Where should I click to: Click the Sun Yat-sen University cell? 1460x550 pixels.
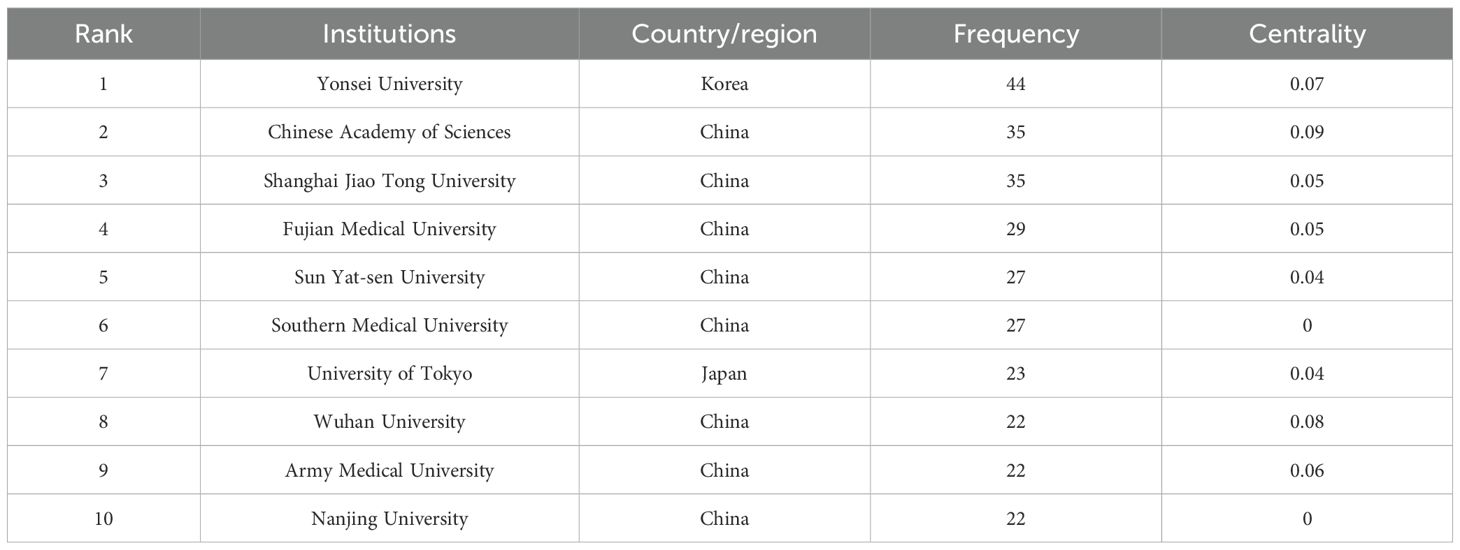tap(389, 277)
